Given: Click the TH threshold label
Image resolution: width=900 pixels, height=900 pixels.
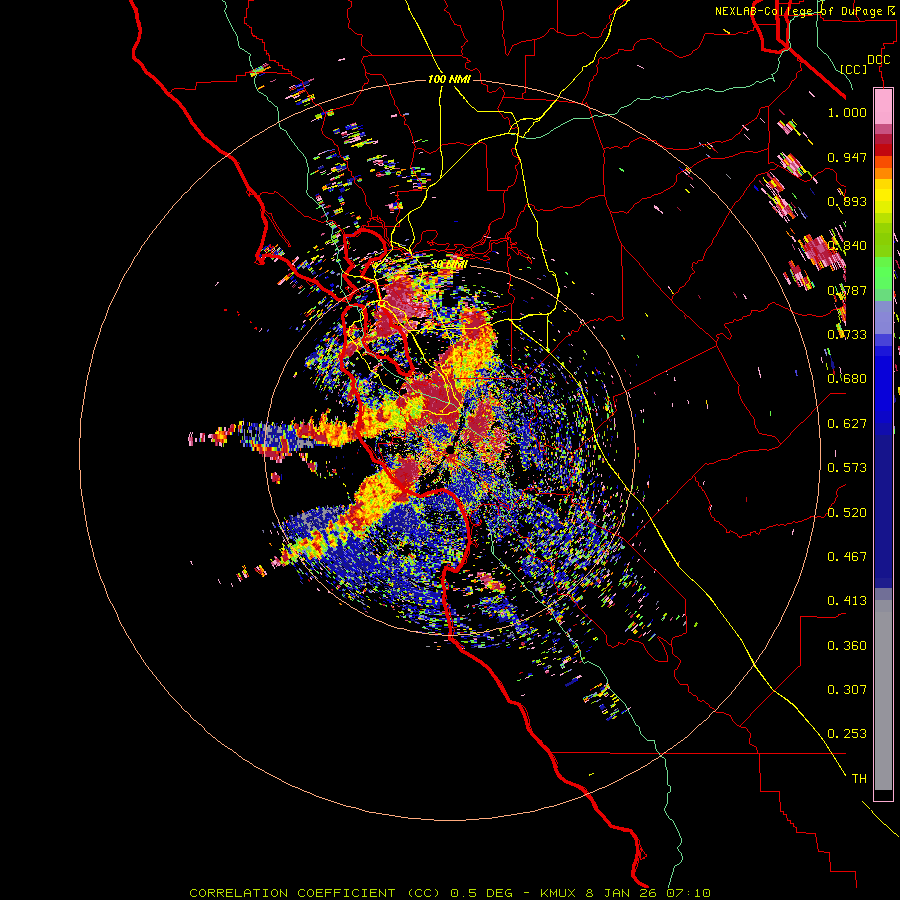Looking at the screenshot, I should point(859,779).
